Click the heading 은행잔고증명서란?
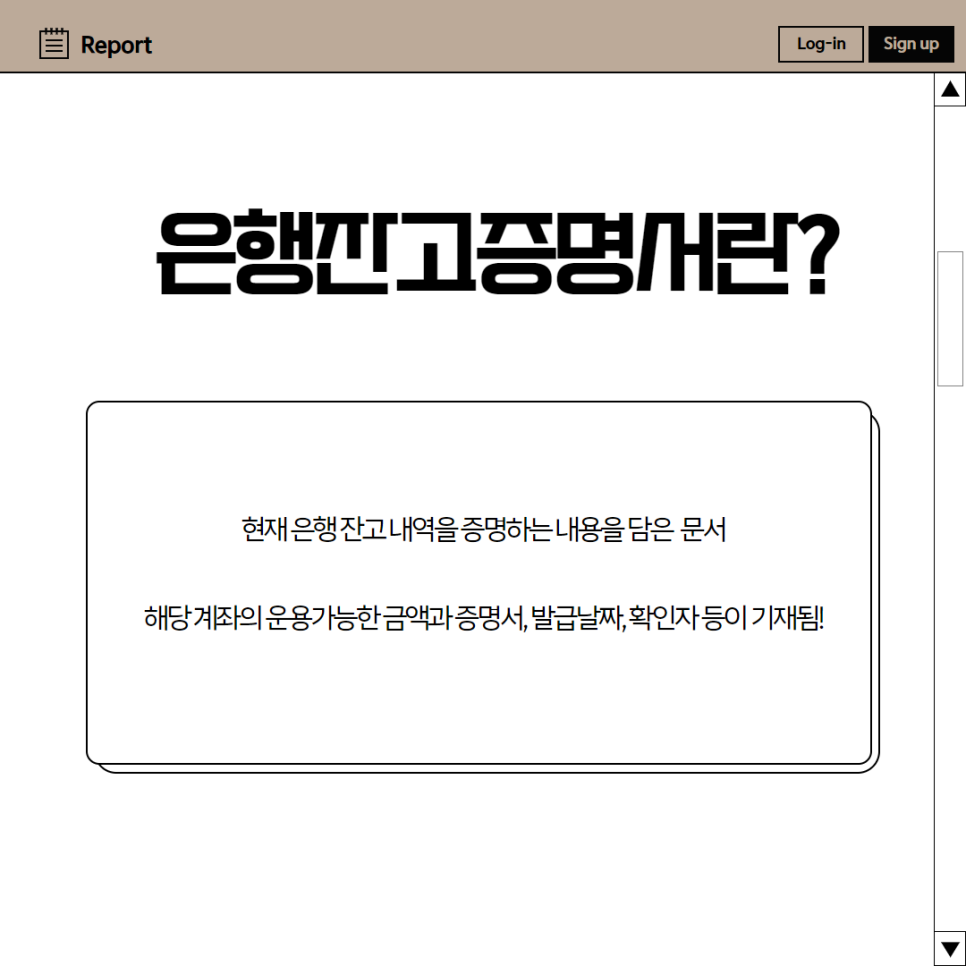The height and width of the screenshot is (966, 966). [x=498, y=253]
